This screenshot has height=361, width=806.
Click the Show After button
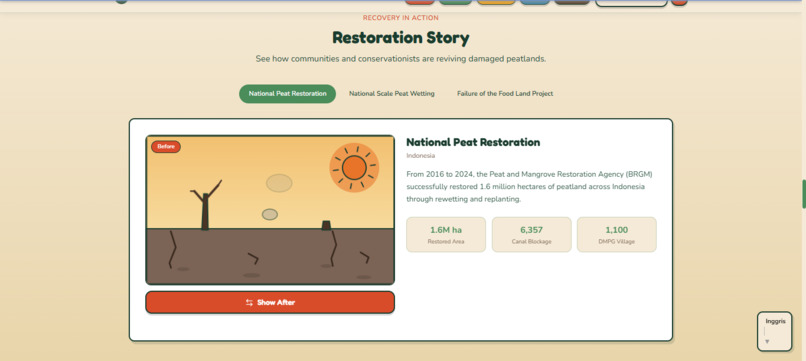[x=270, y=302]
